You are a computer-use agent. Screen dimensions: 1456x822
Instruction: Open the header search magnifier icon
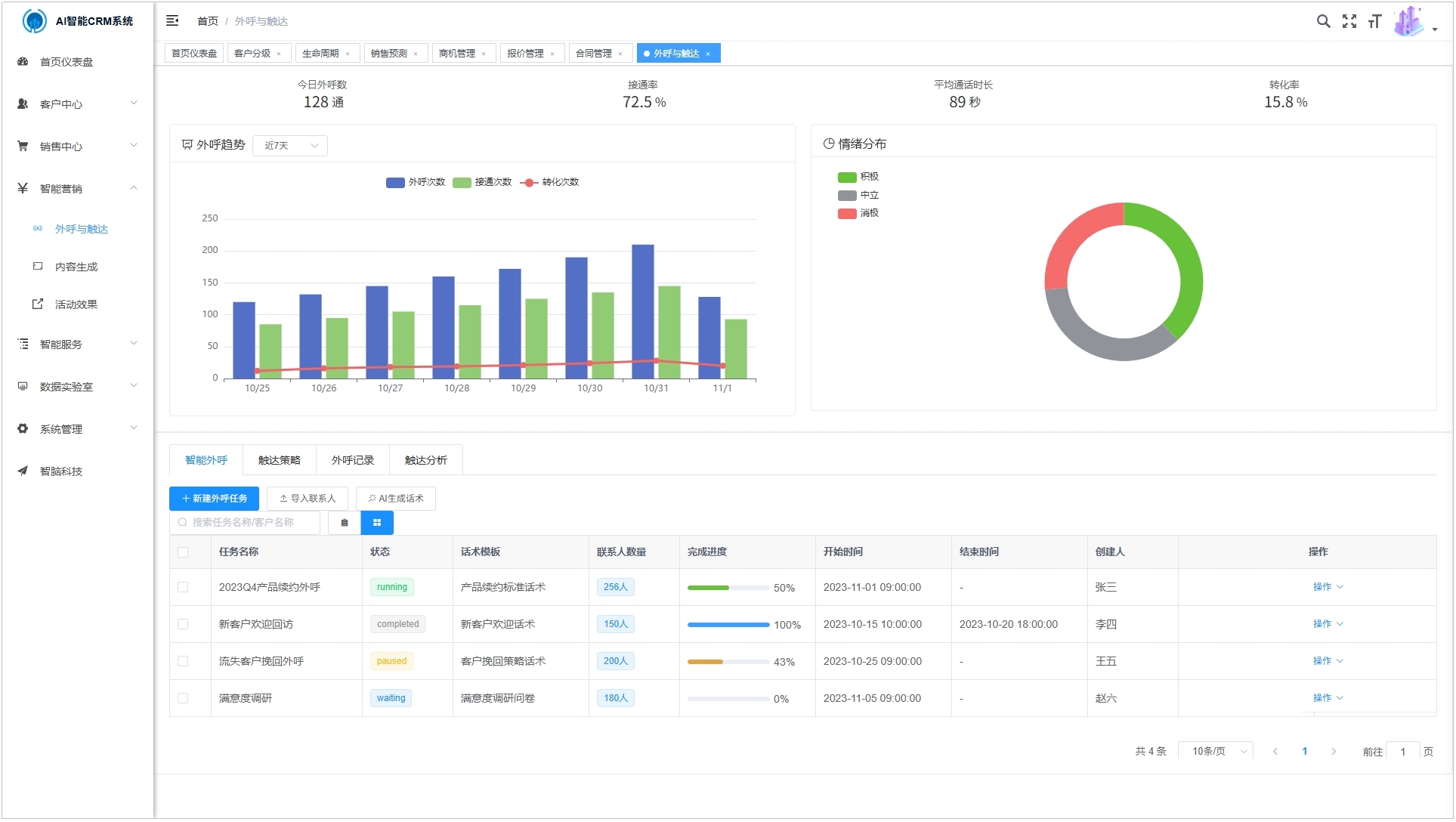[1323, 21]
